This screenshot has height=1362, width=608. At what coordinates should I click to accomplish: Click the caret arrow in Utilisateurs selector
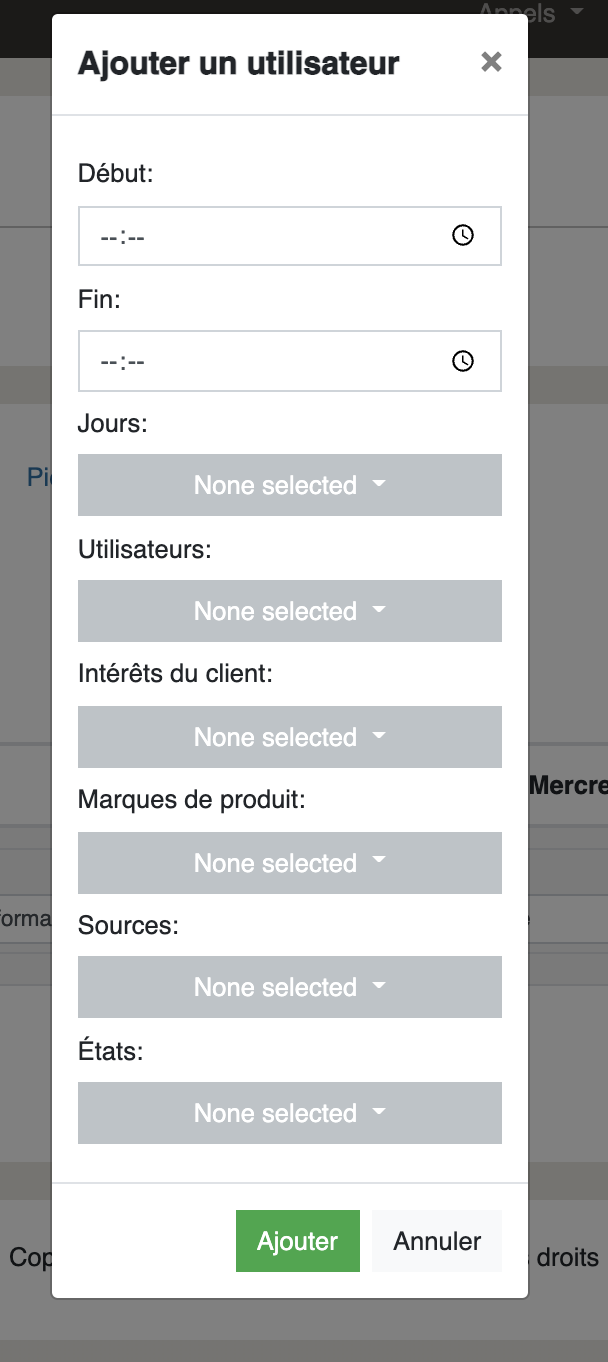click(378, 610)
